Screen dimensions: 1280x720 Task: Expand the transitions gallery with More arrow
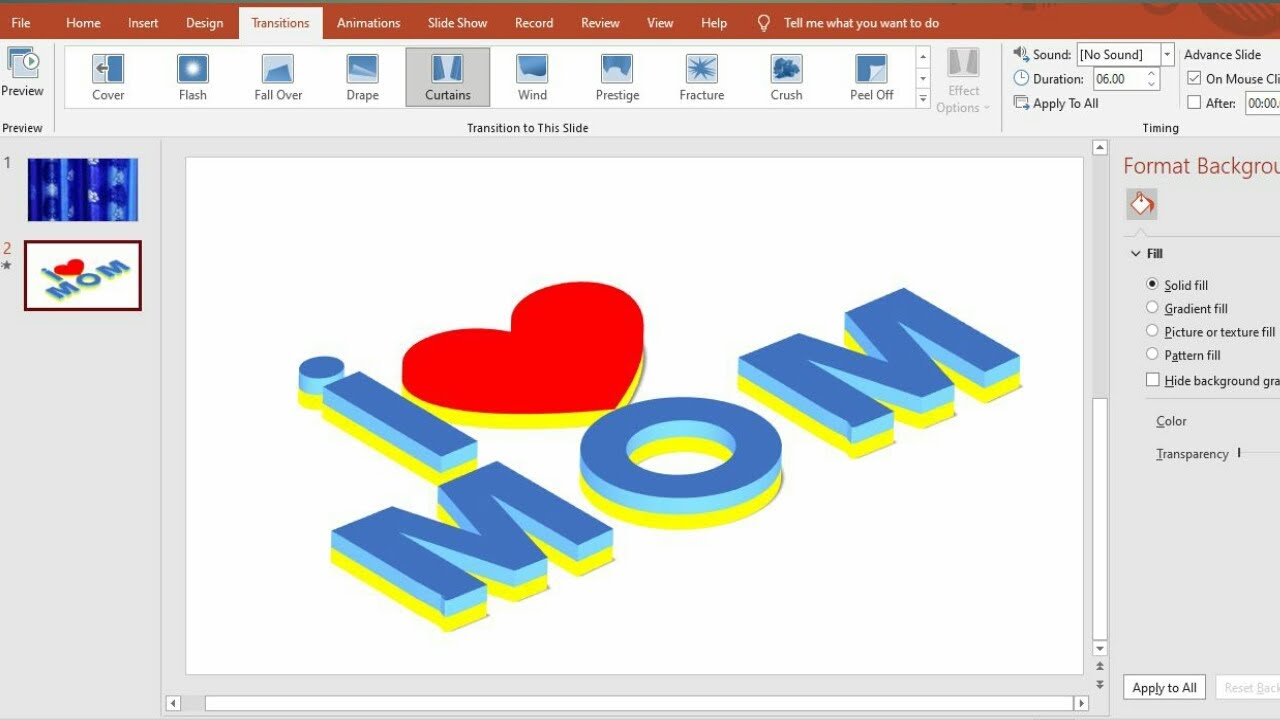click(x=923, y=98)
